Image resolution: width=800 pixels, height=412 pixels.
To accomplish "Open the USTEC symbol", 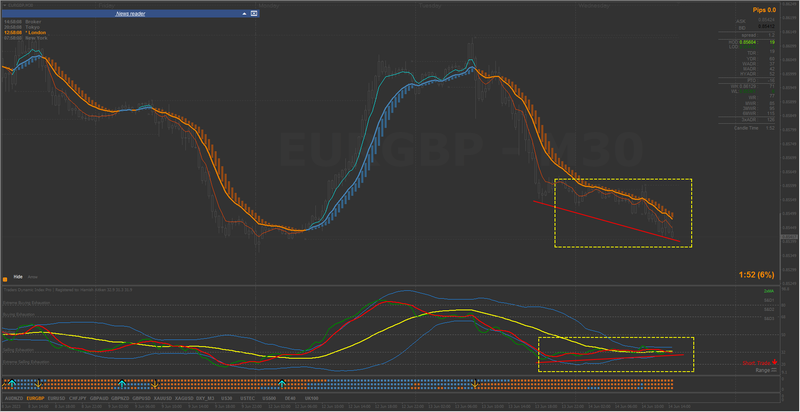I will coord(247,398).
